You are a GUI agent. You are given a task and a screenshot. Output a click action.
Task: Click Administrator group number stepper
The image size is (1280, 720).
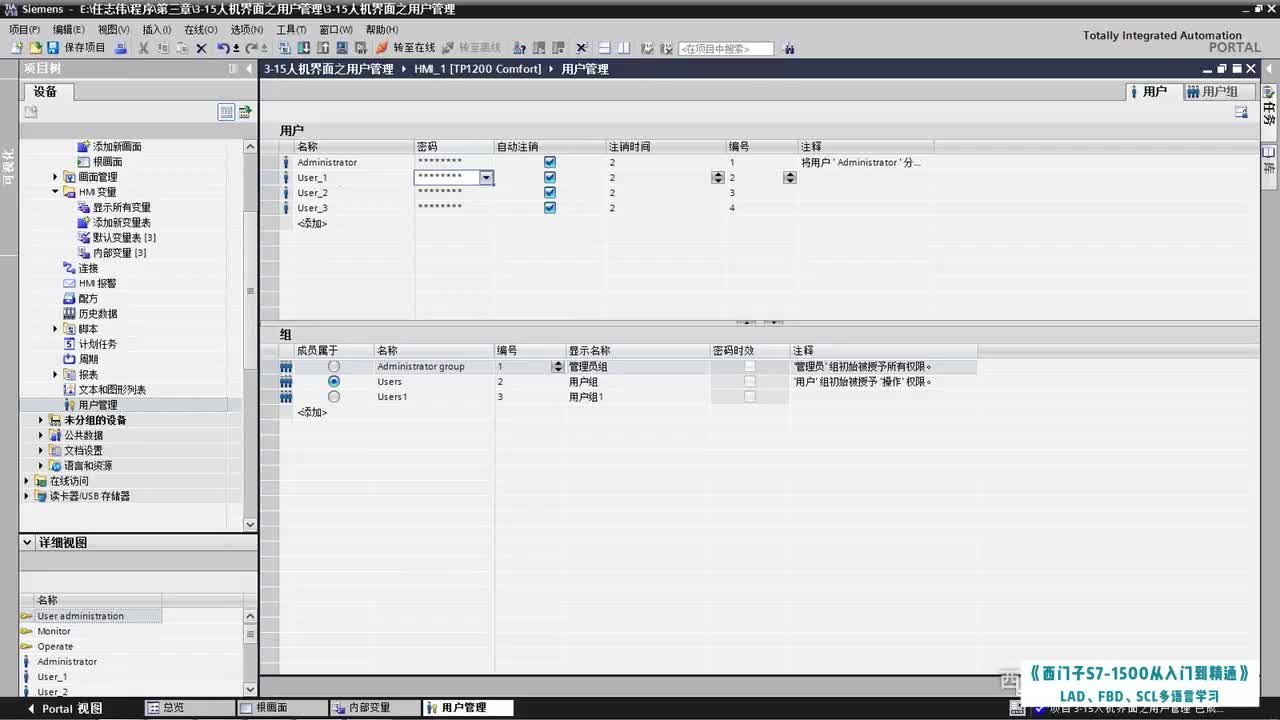click(x=557, y=367)
